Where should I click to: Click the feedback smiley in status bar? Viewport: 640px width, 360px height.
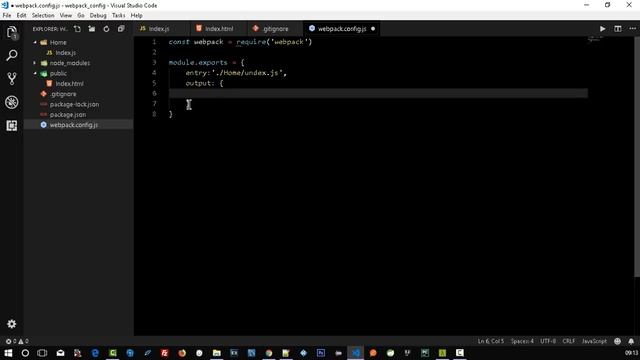pos(617,341)
